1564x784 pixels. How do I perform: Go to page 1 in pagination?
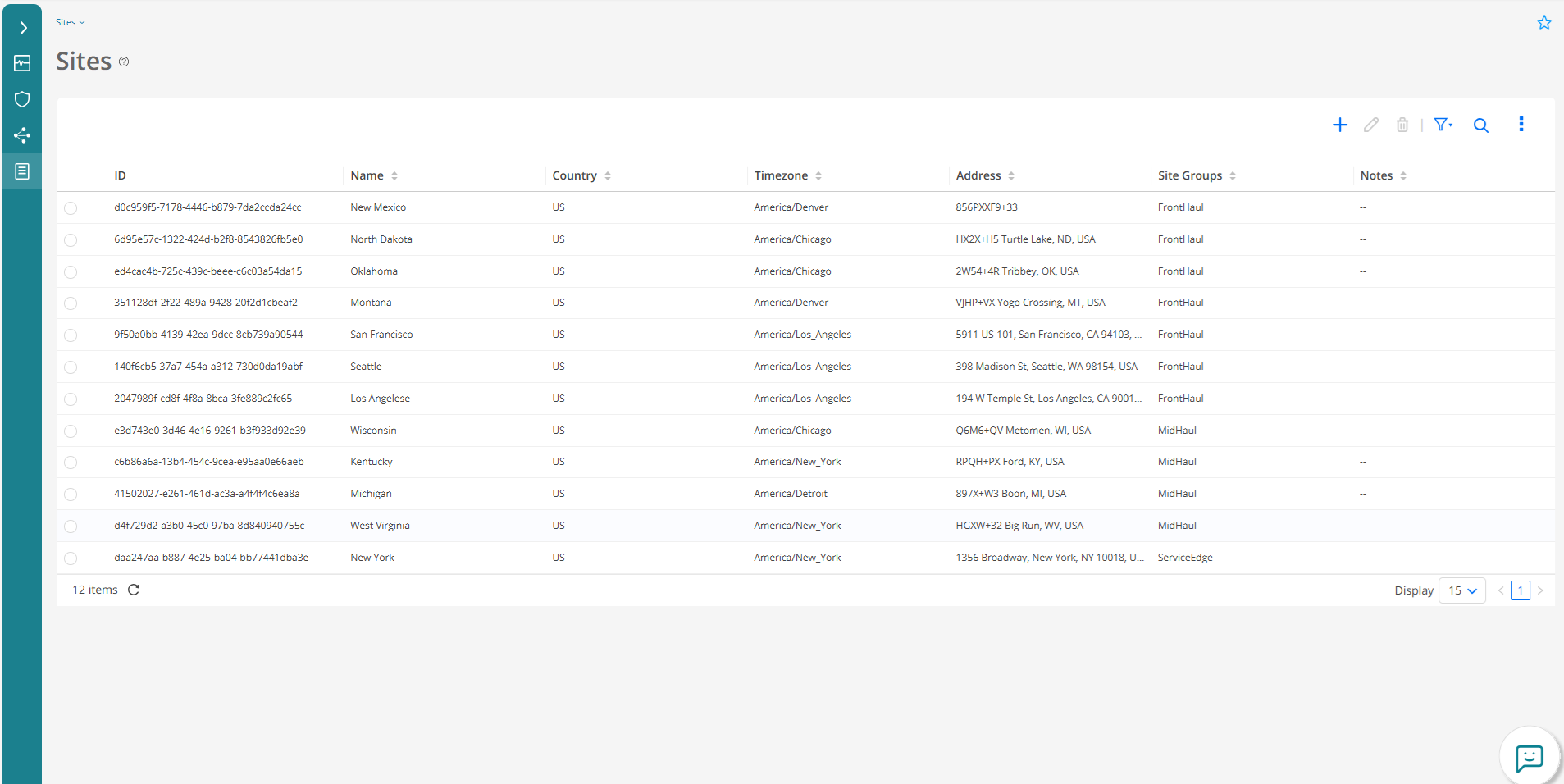pos(1521,590)
